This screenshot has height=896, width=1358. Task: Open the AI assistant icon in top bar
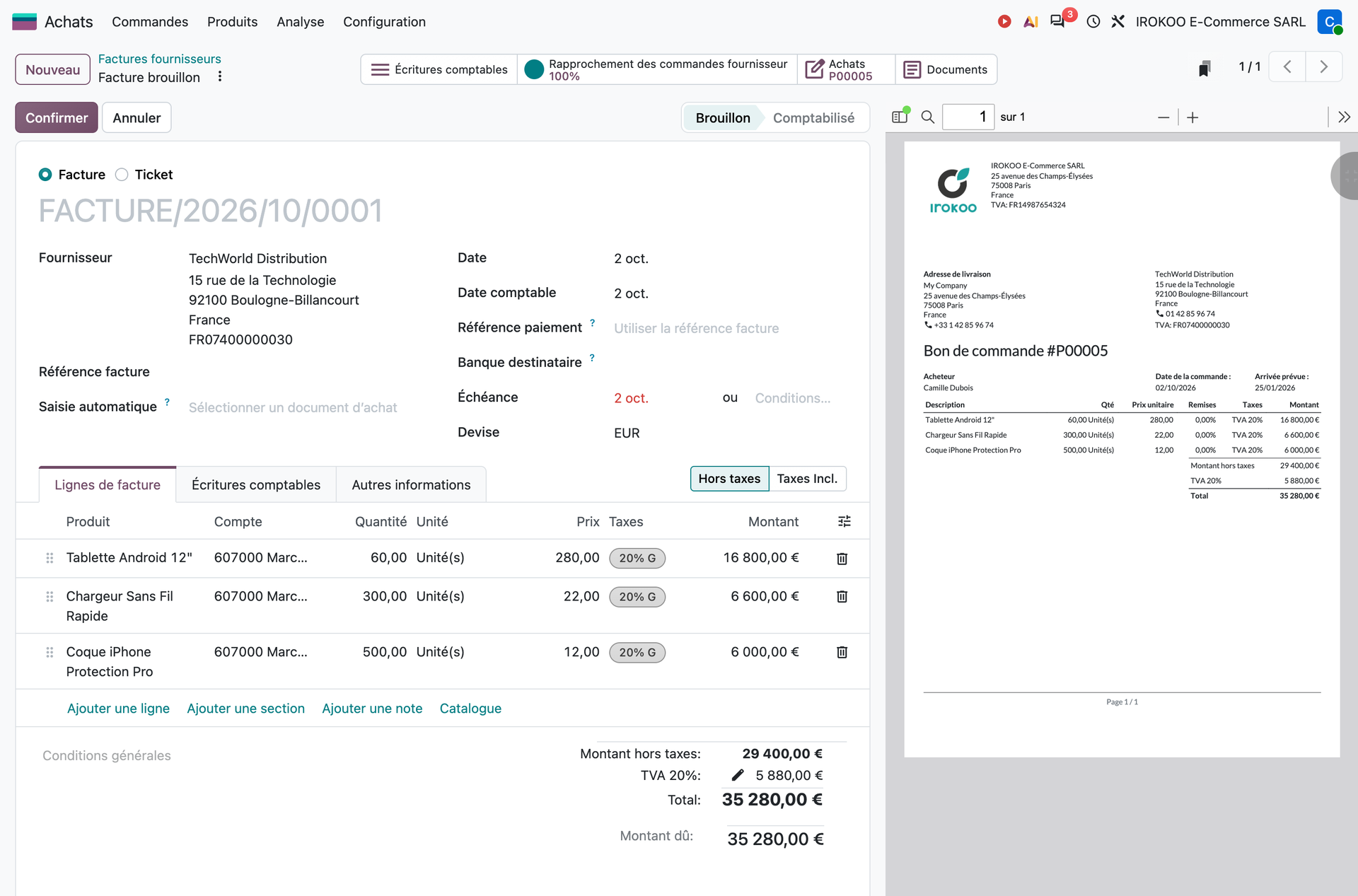coord(1031,22)
